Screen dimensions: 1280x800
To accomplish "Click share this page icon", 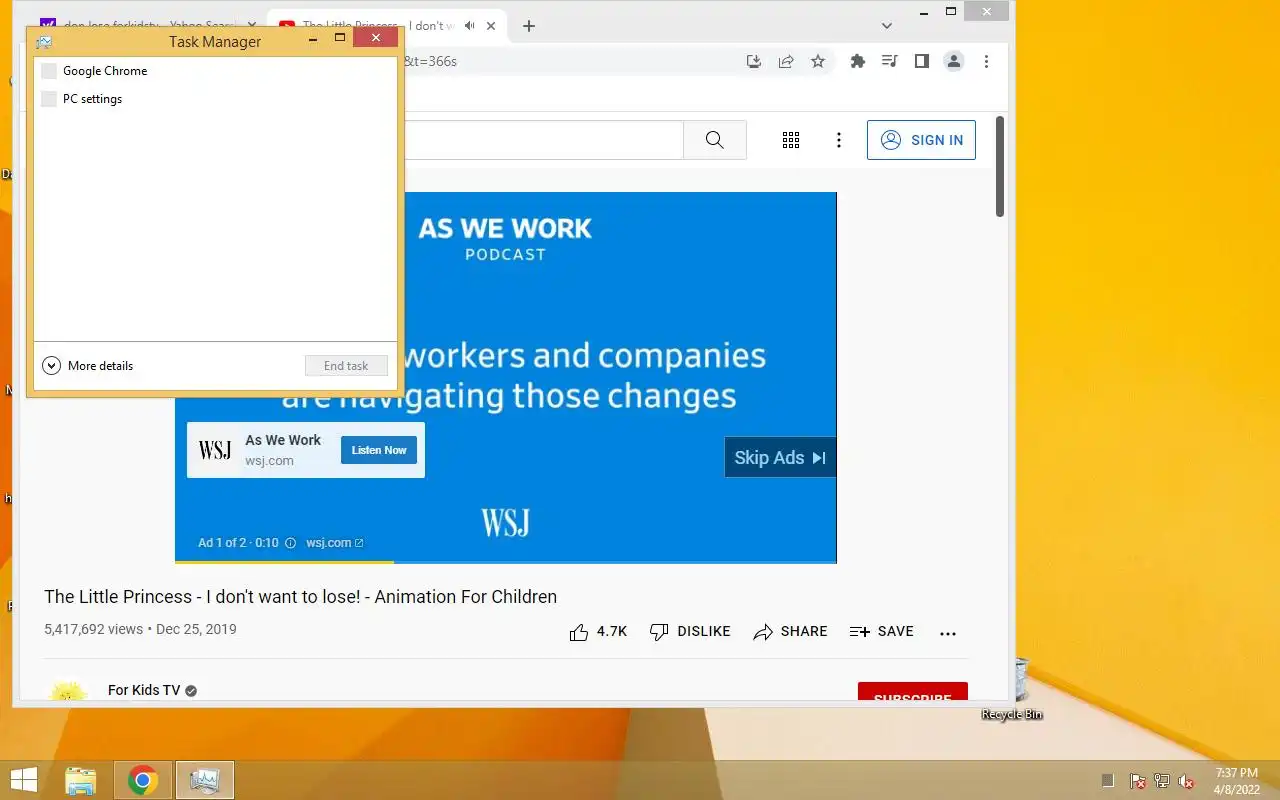I will (x=786, y=61).
